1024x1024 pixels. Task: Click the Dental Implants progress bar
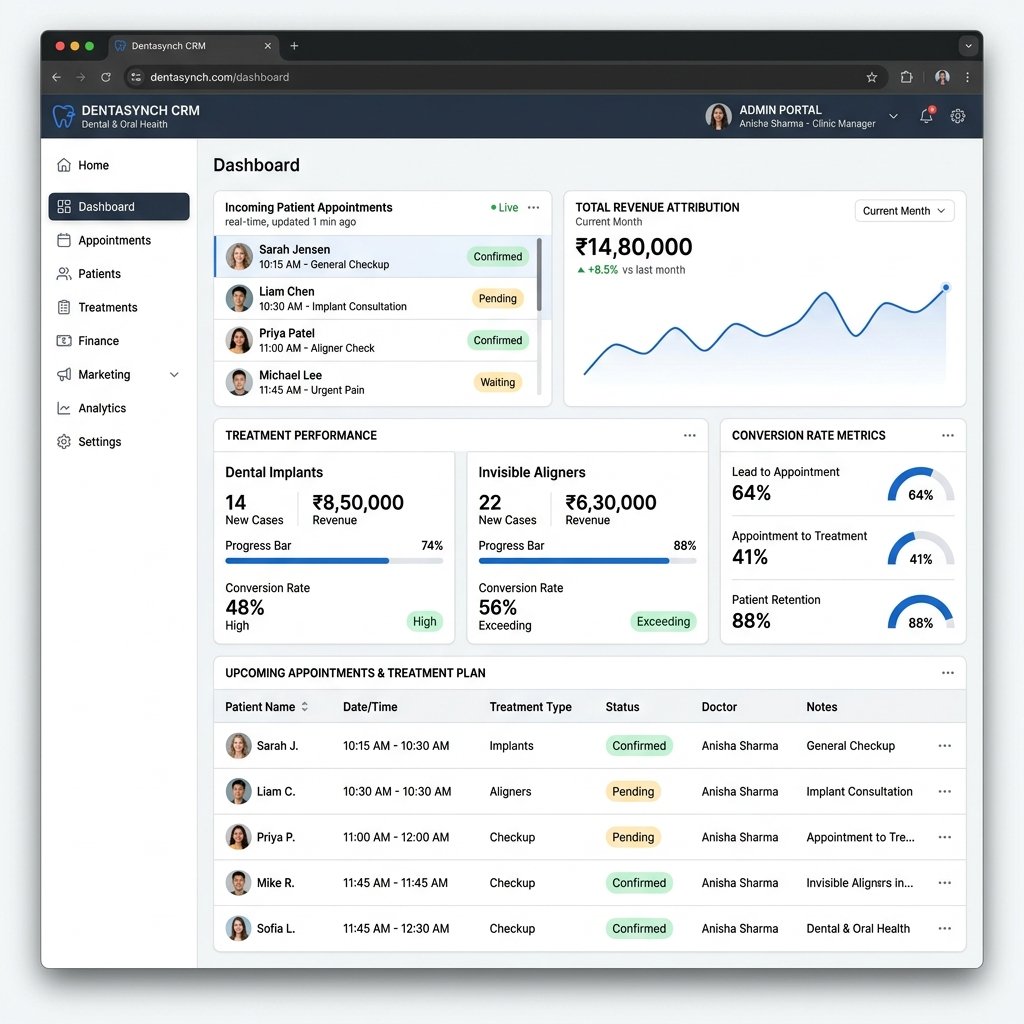coord(334,561)
